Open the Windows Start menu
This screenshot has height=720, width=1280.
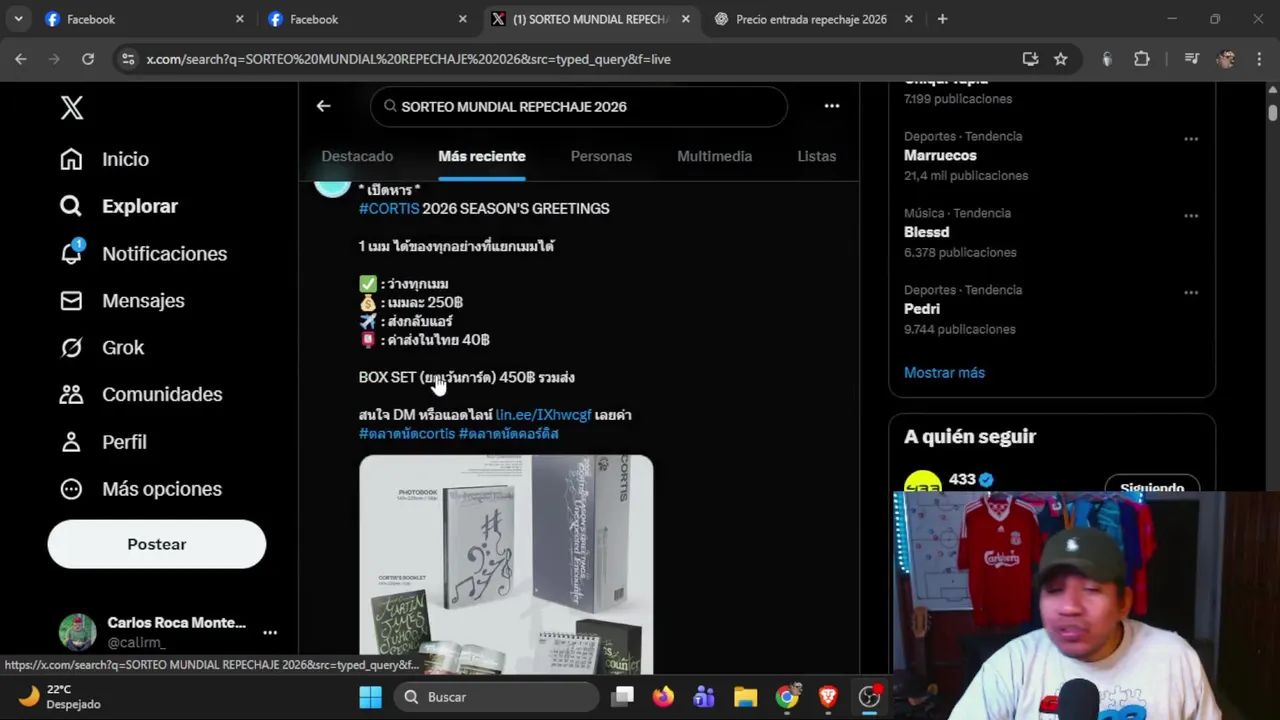tap(370, 697)
